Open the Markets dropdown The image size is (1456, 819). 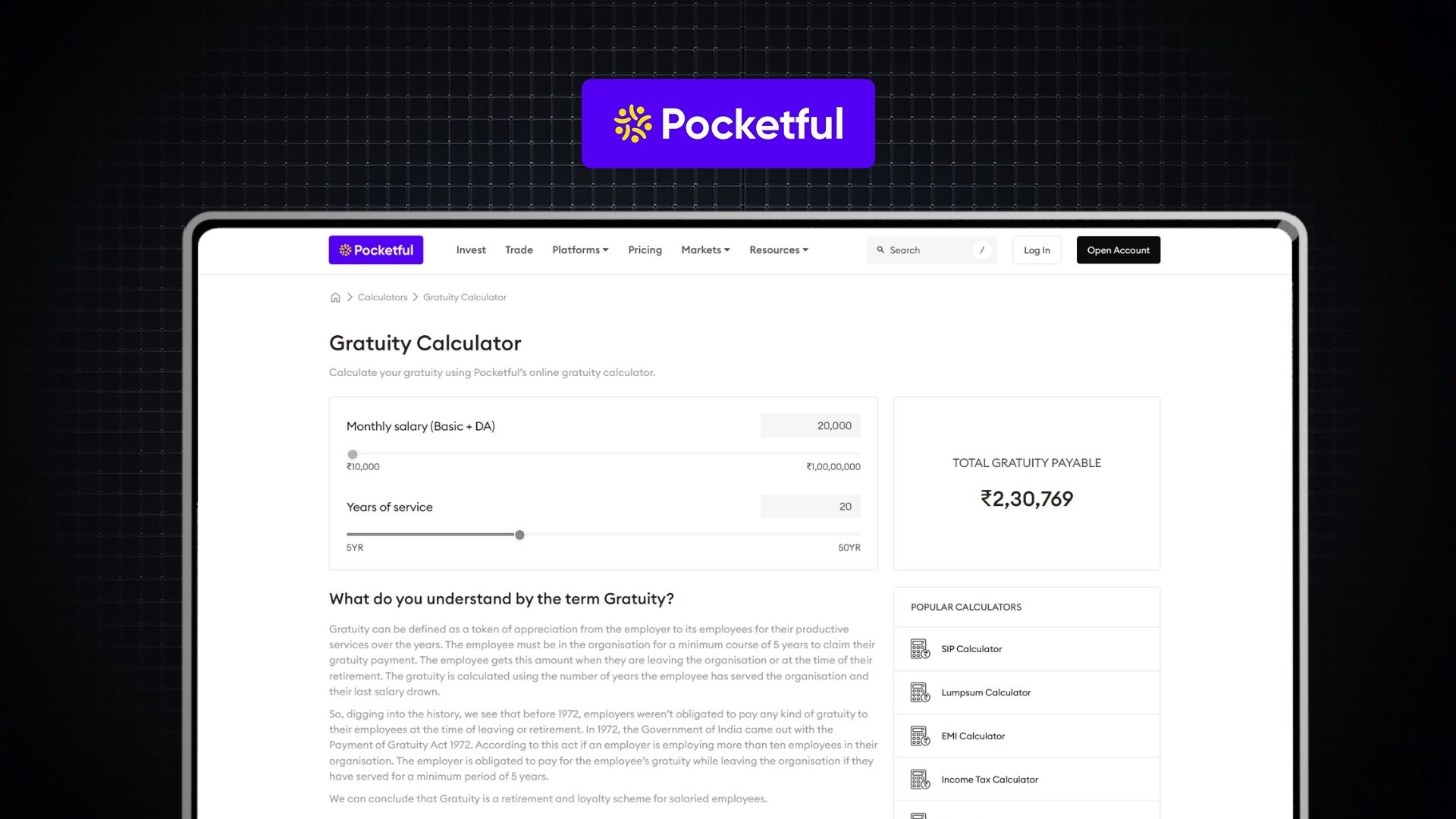click(x=704, y=249)
